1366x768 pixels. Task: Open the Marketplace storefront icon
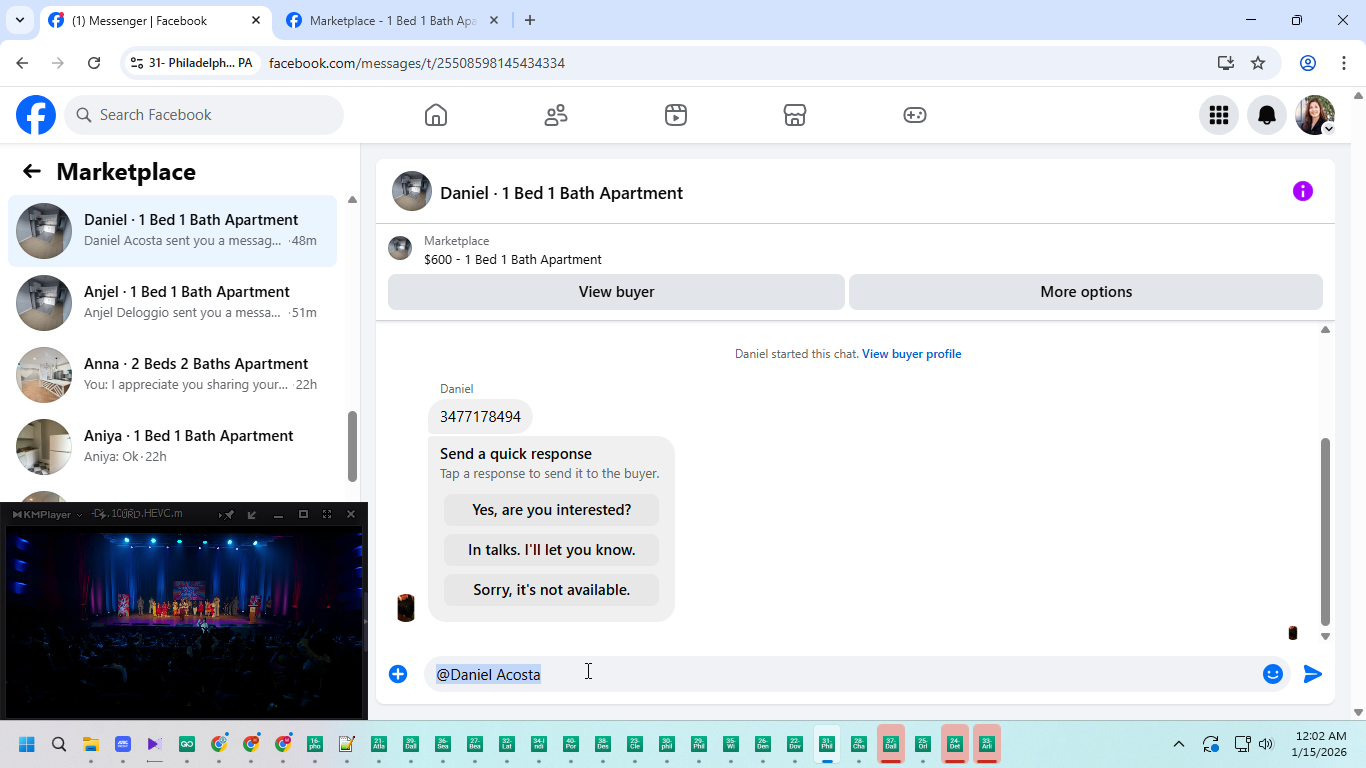coord(795,115)
